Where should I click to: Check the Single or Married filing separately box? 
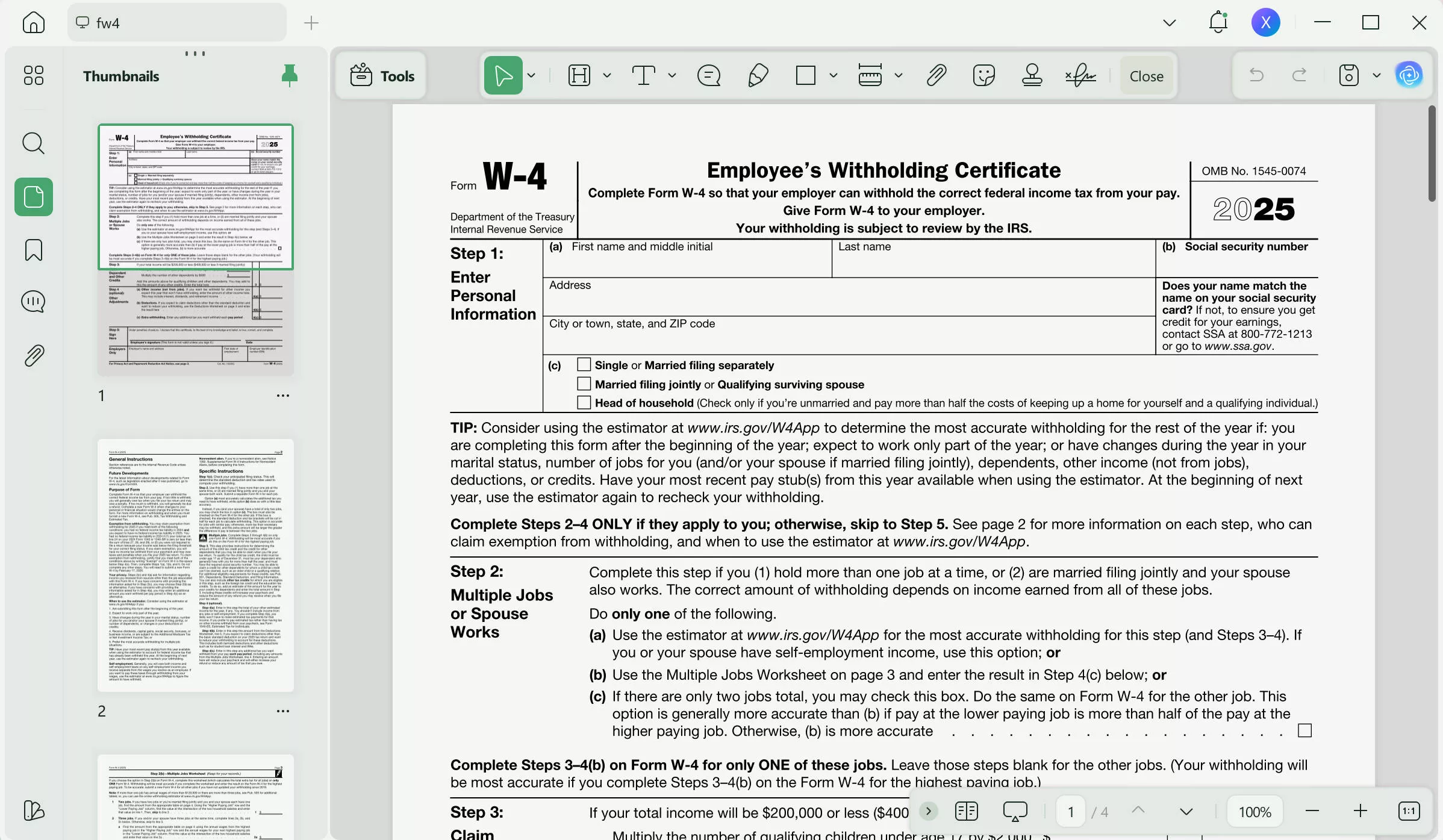click(583, 364)
